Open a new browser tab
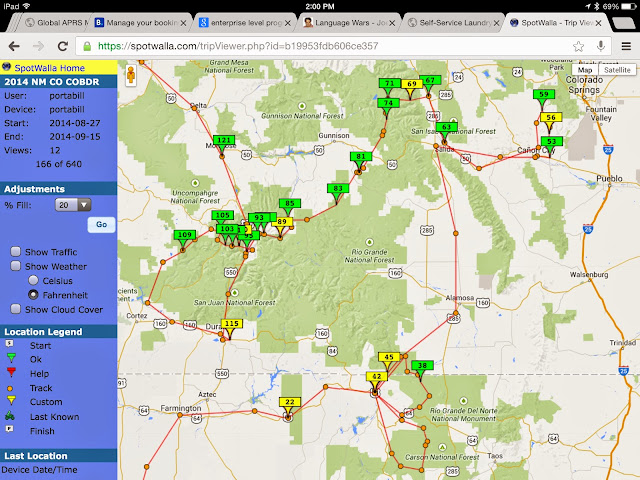Viewport: 640px width, 480px height. point(623,23)
